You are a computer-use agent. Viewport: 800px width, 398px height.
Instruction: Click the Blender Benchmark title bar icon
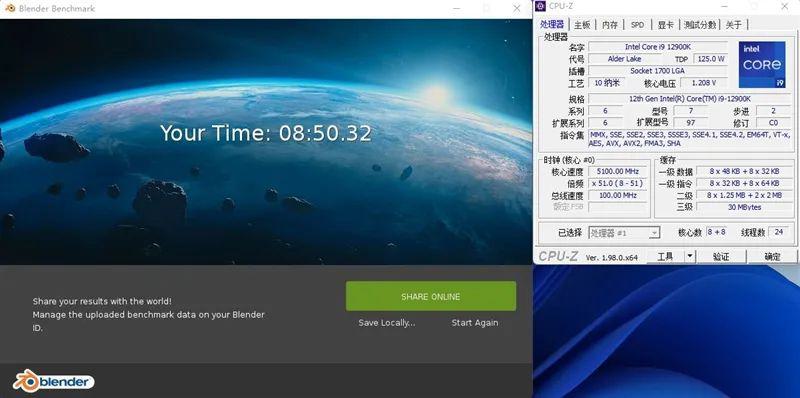[x=10, y=8]
